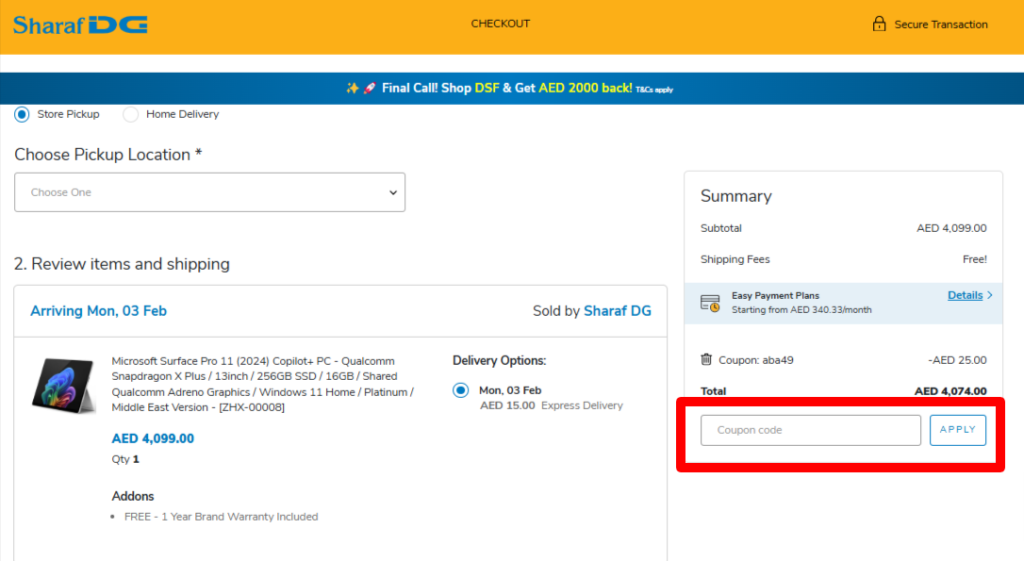
Task: Click the 'Qty 1' text
Action: tap(125, 459)
